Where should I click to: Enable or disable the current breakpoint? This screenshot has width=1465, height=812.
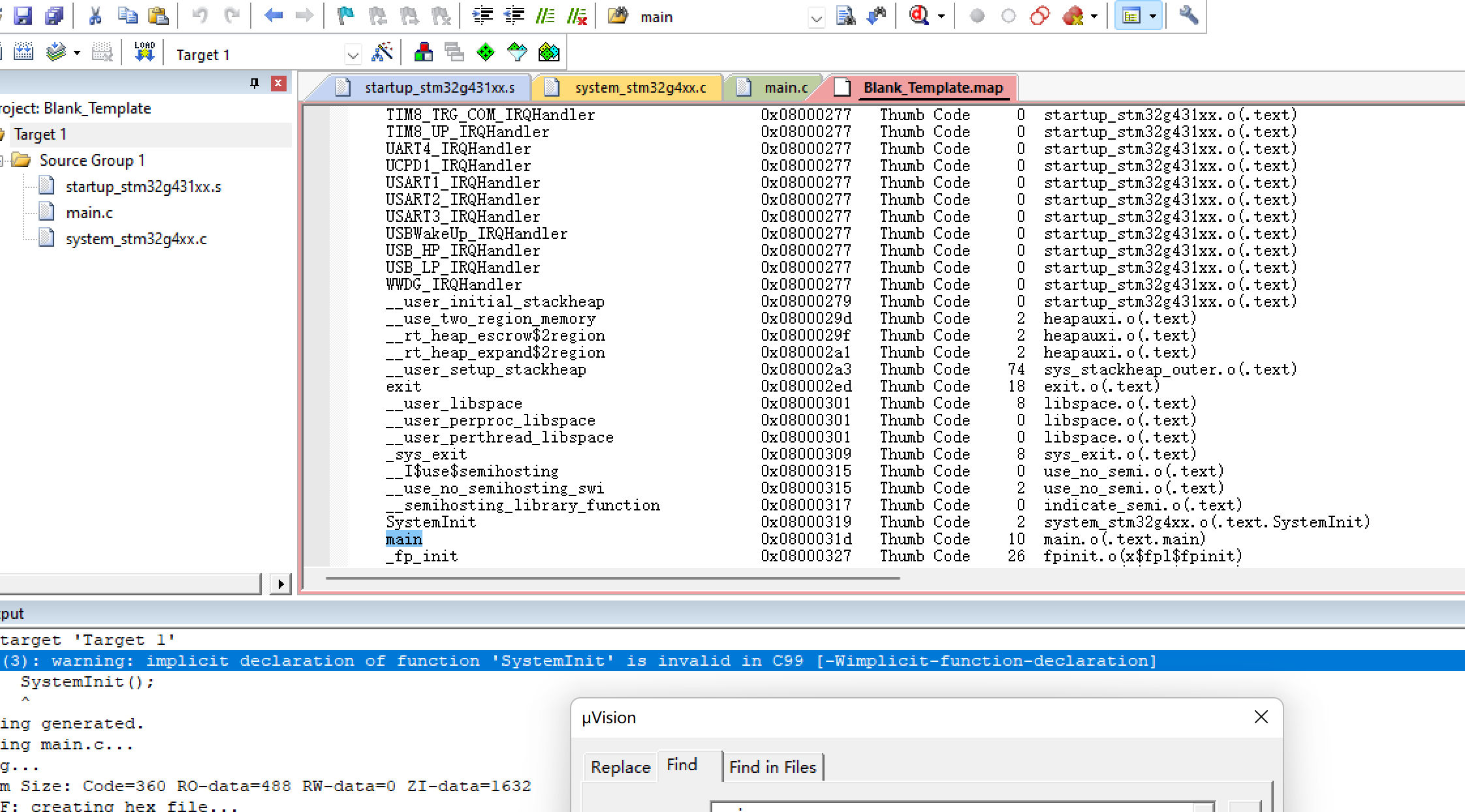[1009, 16]
